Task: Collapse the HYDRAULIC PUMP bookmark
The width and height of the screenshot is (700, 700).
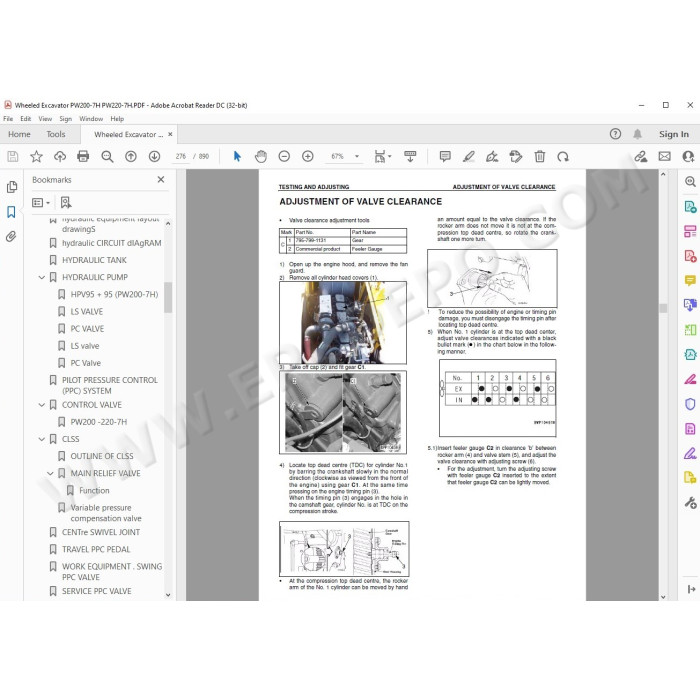Action: [42, 277]
